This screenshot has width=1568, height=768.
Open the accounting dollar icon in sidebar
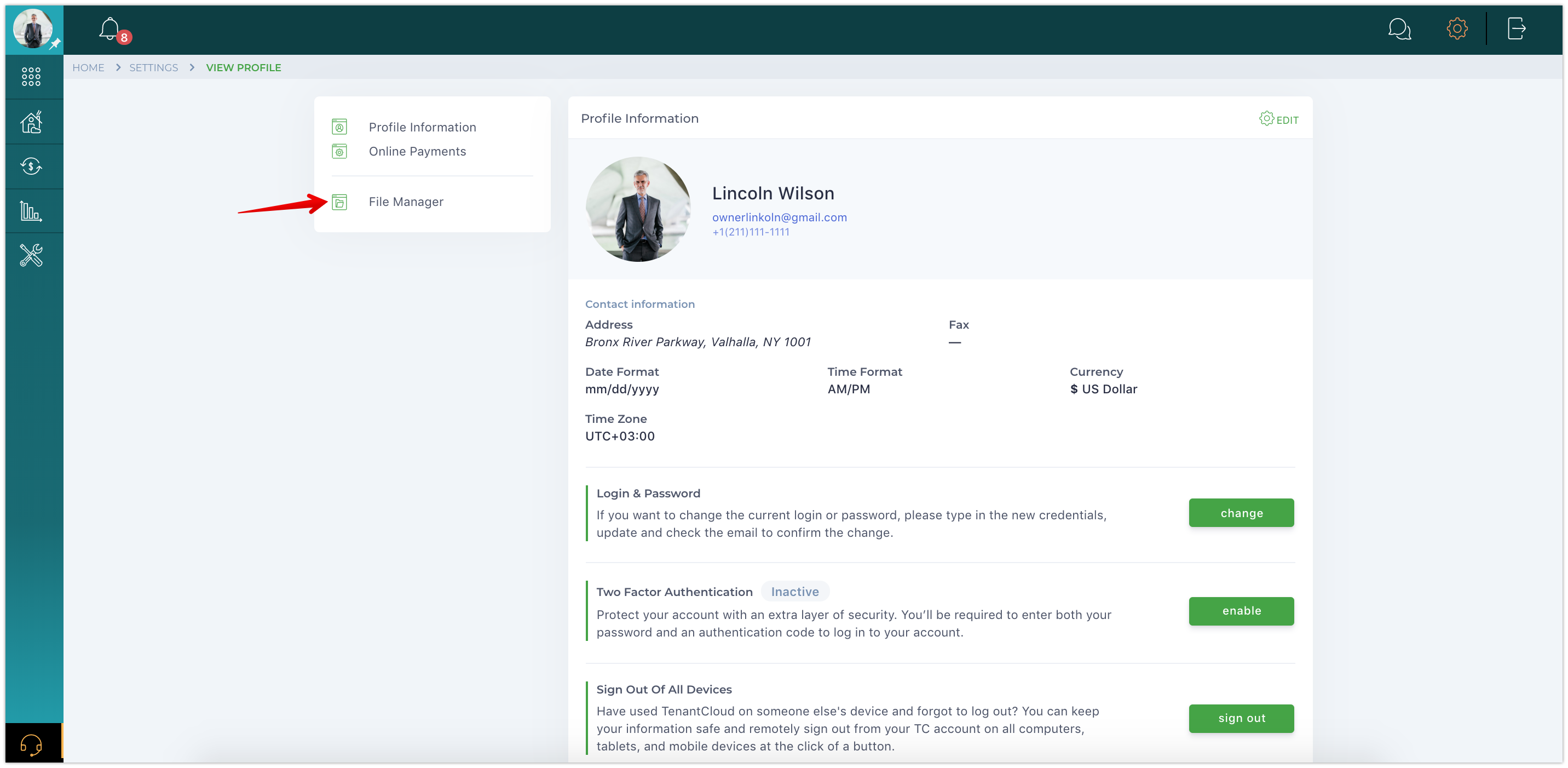(31, 167)
